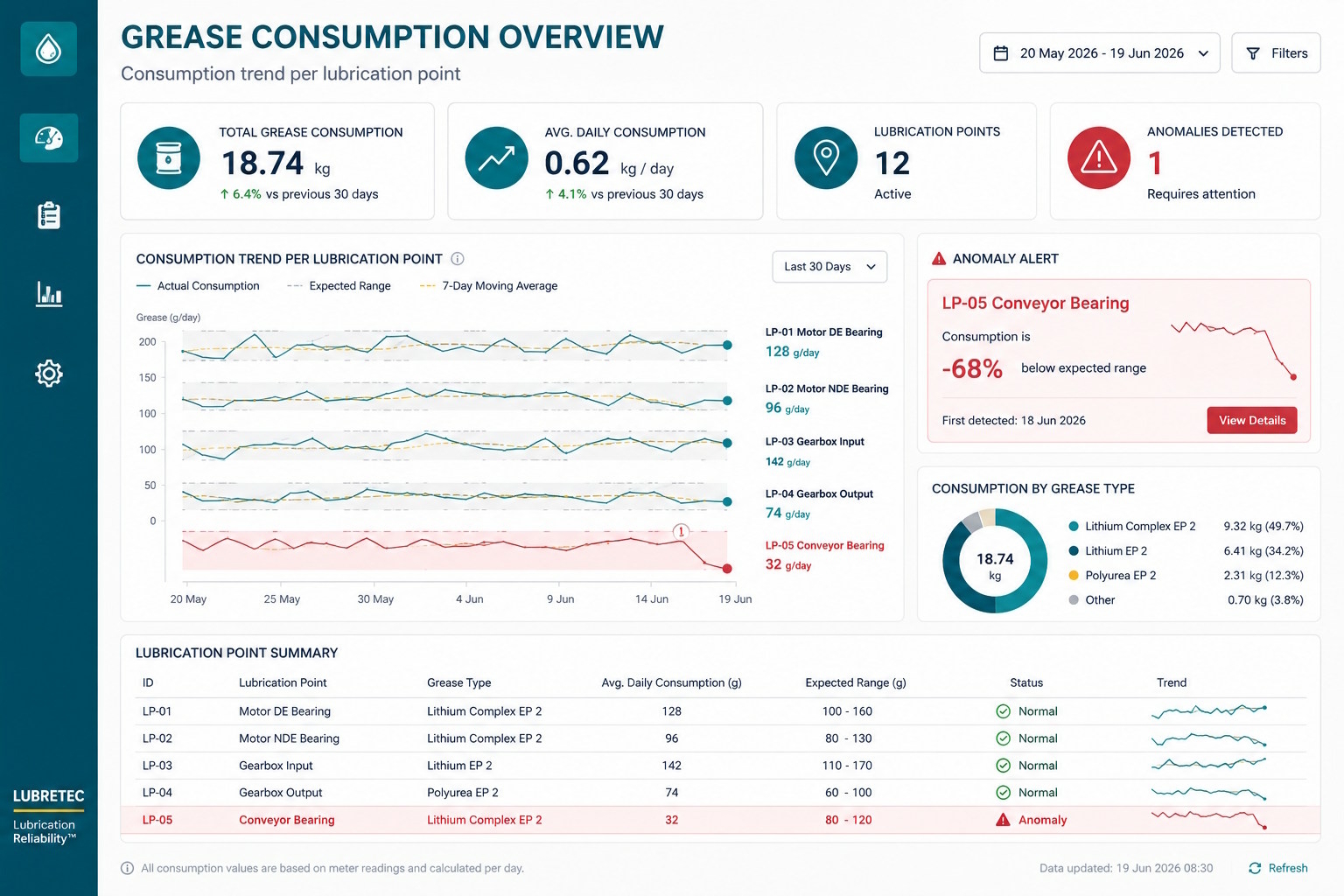Click the 9.32 kg (49.7%) value
This screenshot has width=1344, height=896.
pyautogui.click(x=1263, y=527)
